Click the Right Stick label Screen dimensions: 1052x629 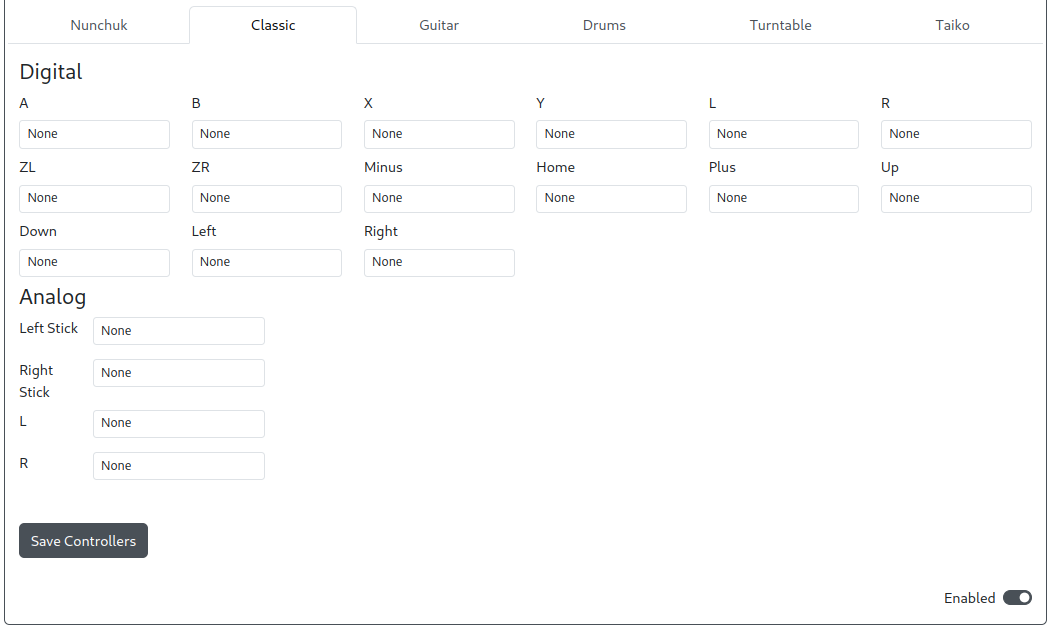(36, 381)
